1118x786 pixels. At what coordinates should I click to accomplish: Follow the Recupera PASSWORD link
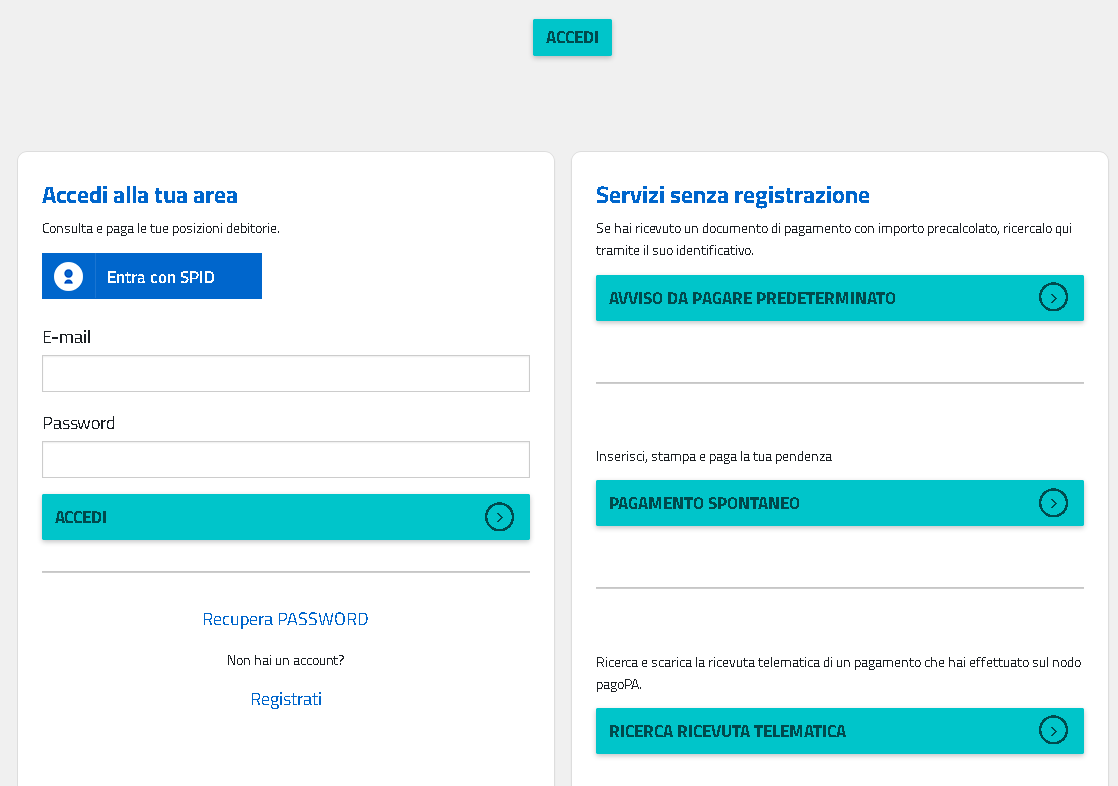(x=285, y=619)
